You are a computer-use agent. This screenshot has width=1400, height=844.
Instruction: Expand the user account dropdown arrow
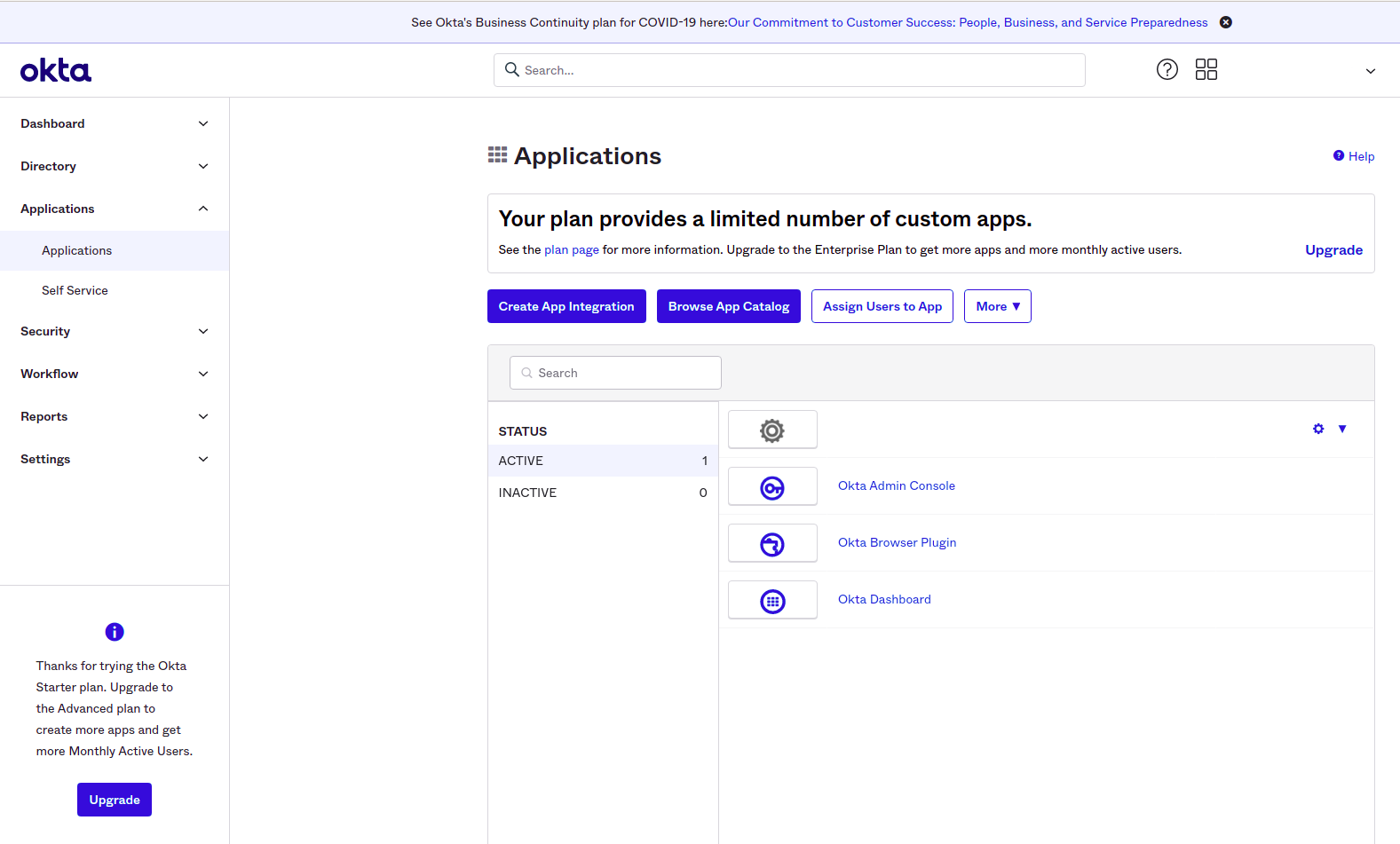[x=1371, y=71]
